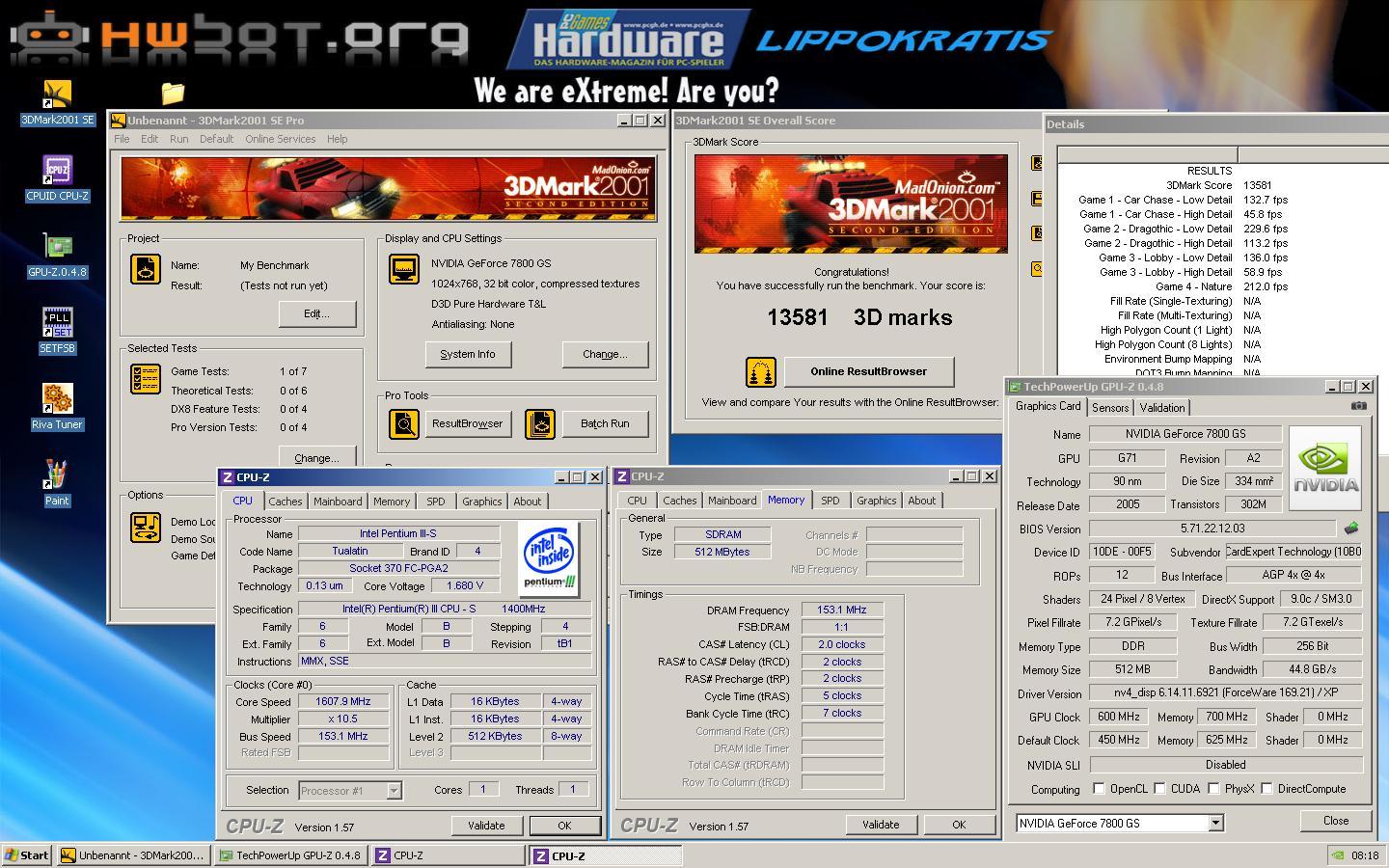Screen dimensions: 1389x868
Task: Switch to the Sensors tab in GPU-Z
Action: 1110,408
